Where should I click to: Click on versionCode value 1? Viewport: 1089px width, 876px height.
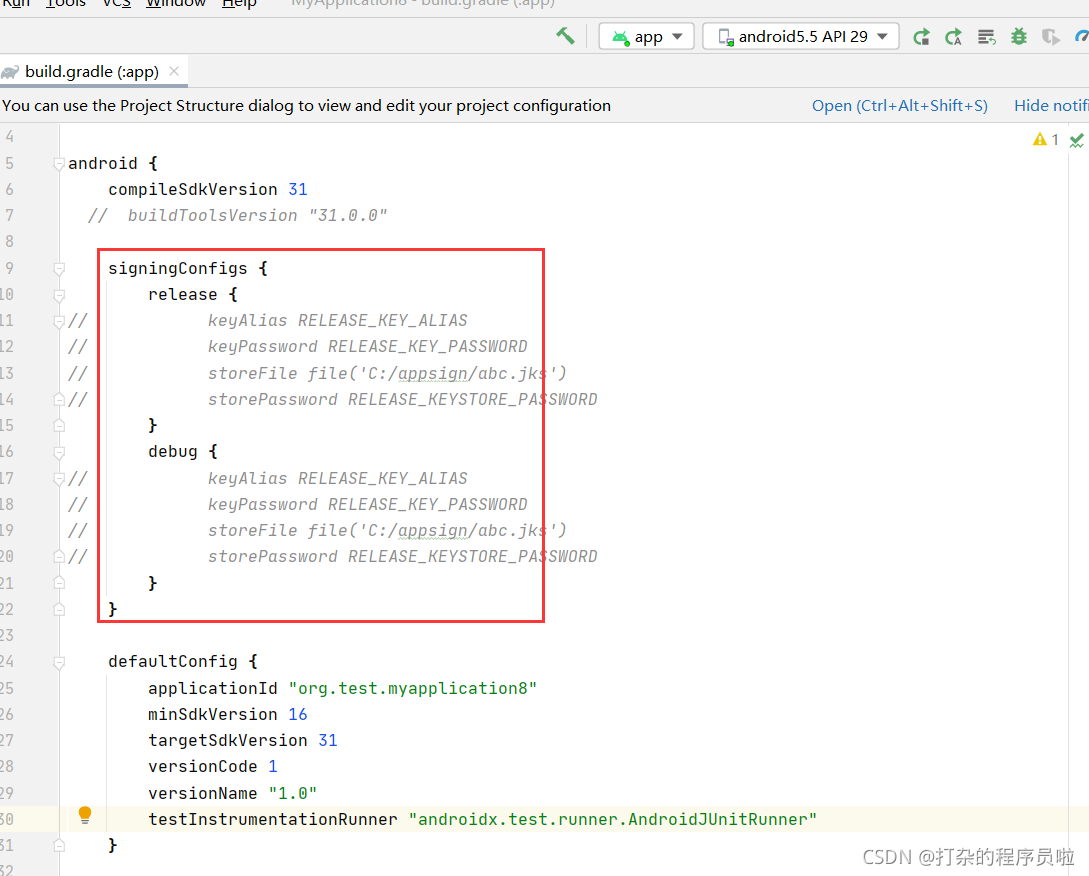273,767
